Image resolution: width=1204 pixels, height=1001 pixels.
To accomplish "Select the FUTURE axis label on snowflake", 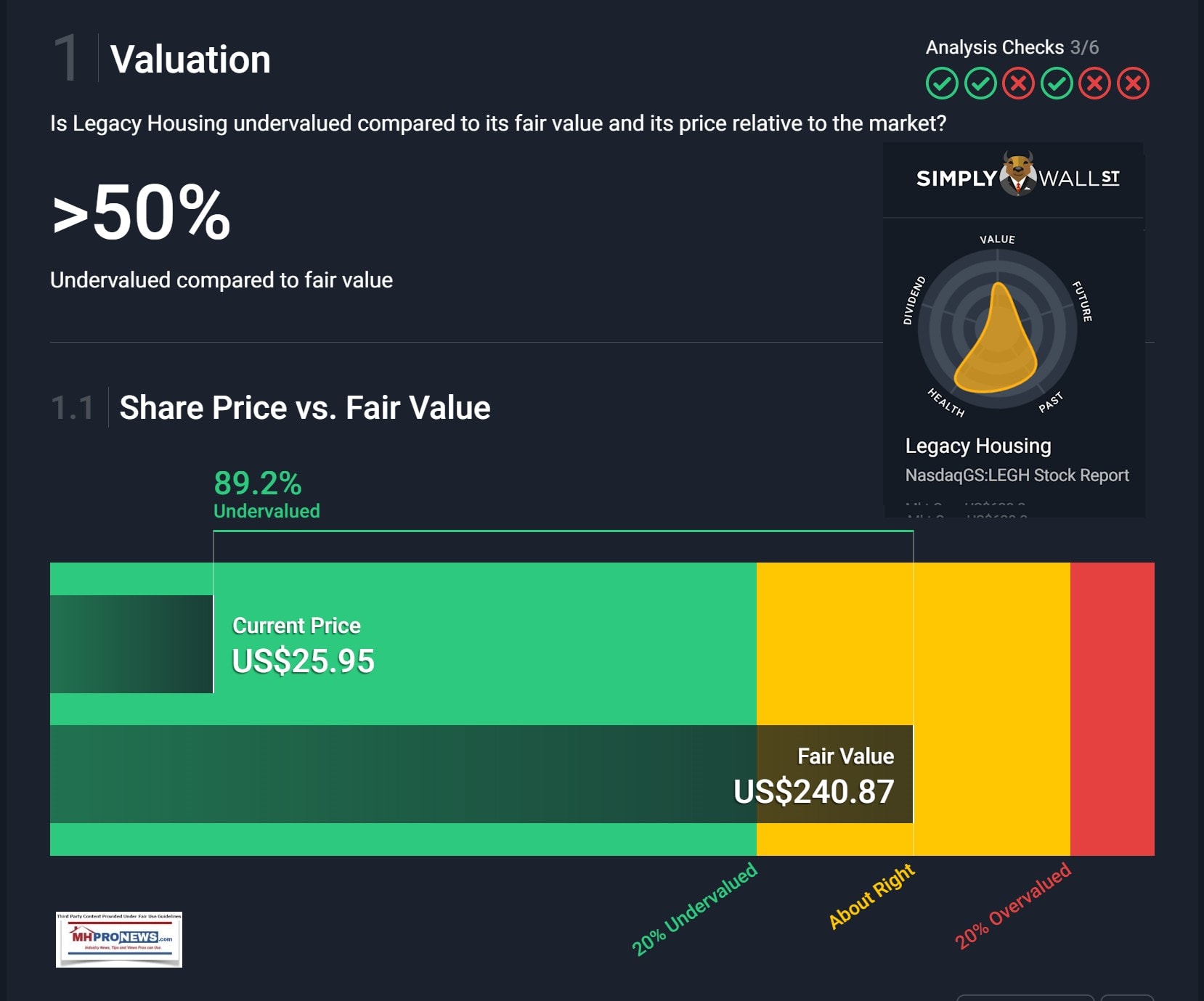I will coord(1082,301).
